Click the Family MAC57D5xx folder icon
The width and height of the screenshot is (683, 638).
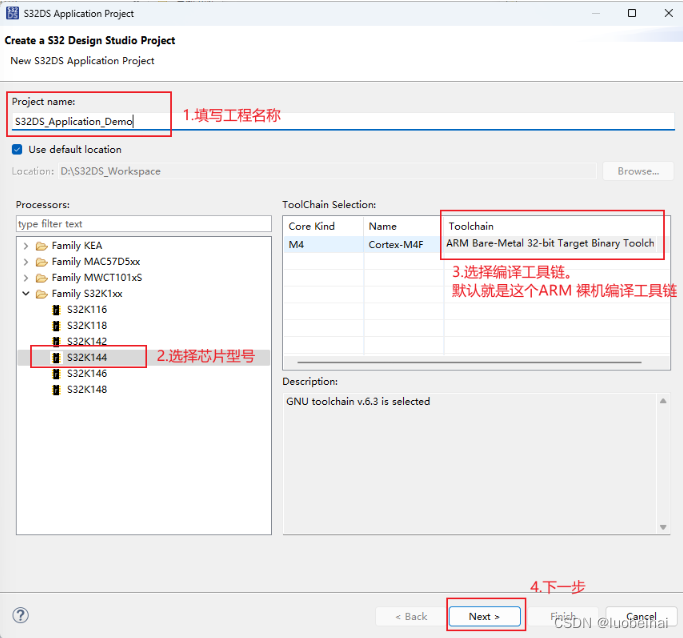click(x=42, y=262)
